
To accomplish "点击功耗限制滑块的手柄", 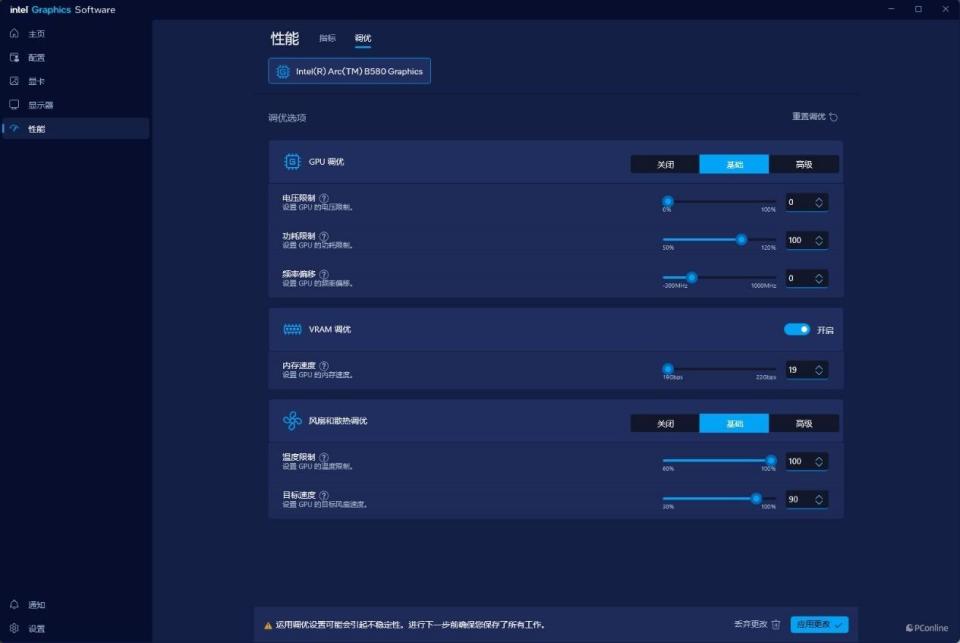I will [x=742, y=240].
